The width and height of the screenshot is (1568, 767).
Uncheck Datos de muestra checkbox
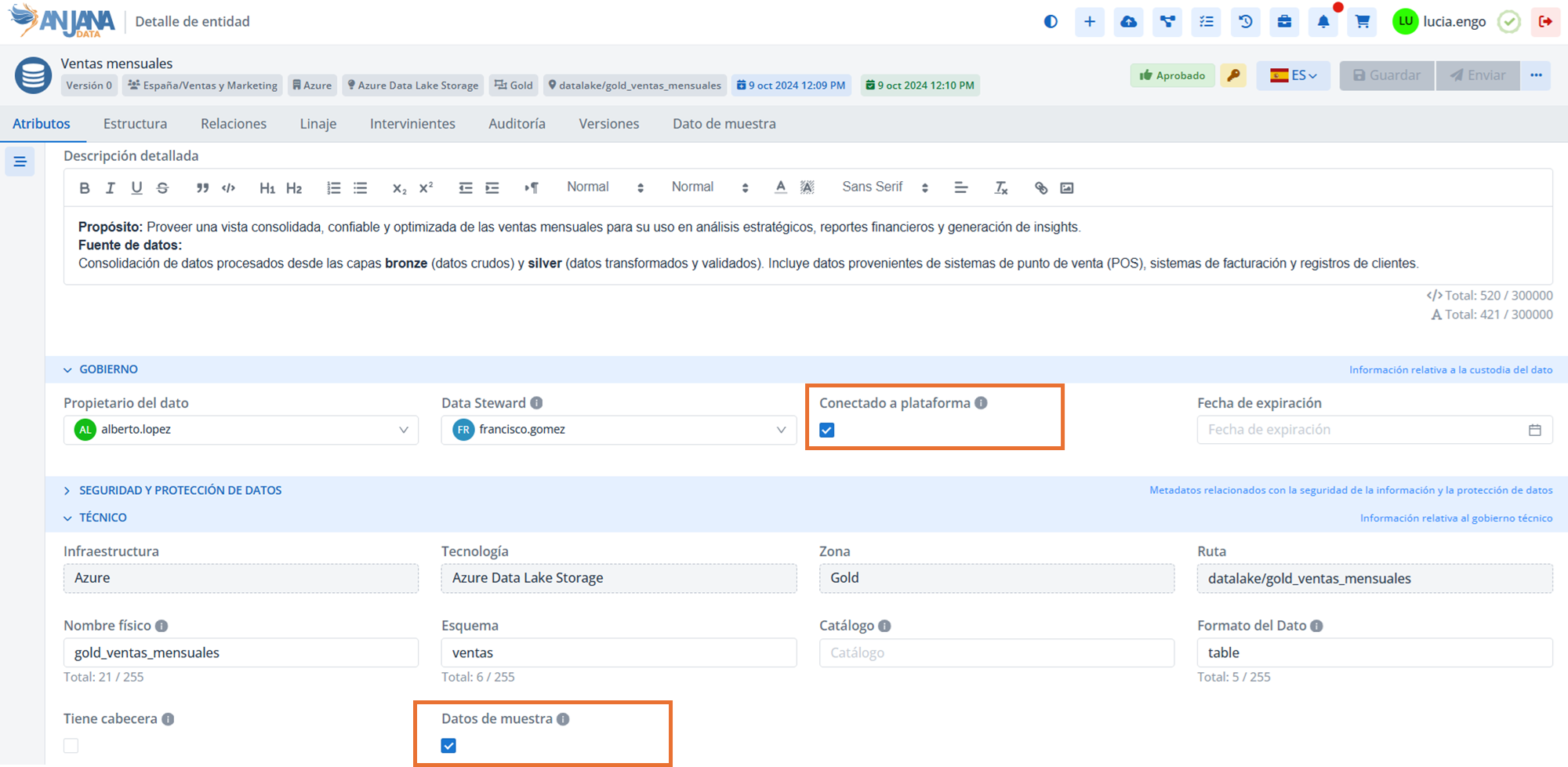(x=448, y=746)
